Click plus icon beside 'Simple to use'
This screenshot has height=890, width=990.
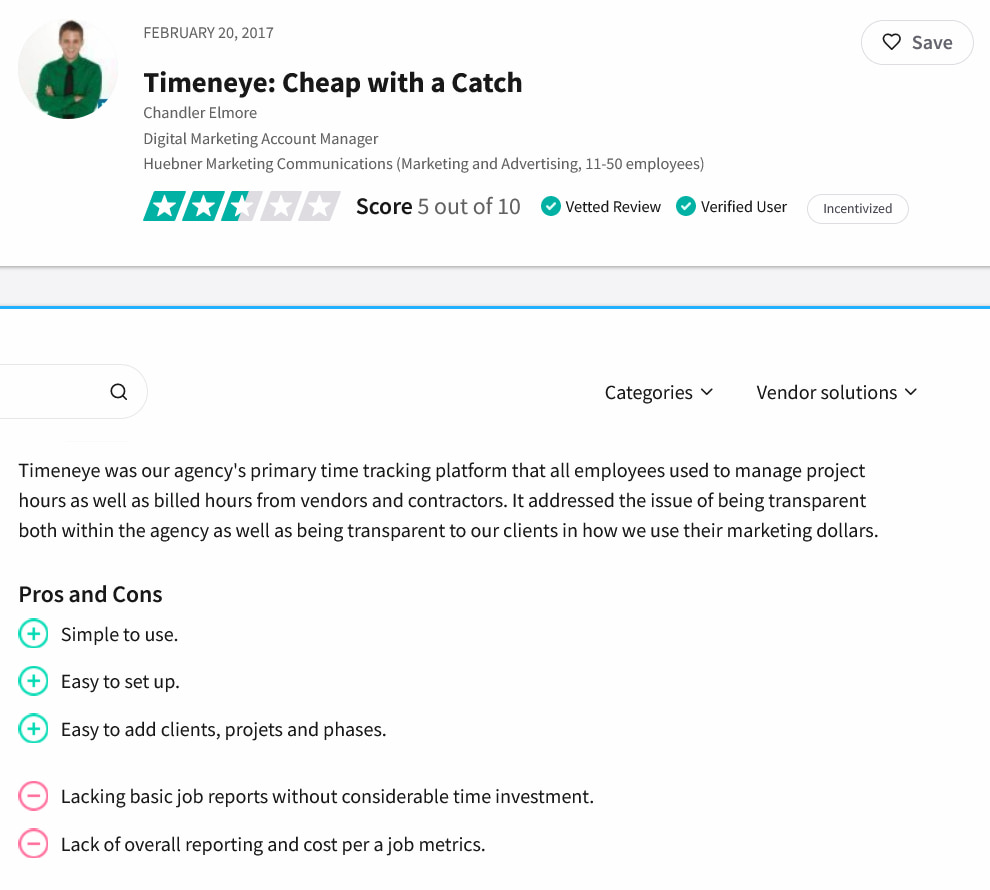pos(33,634)
